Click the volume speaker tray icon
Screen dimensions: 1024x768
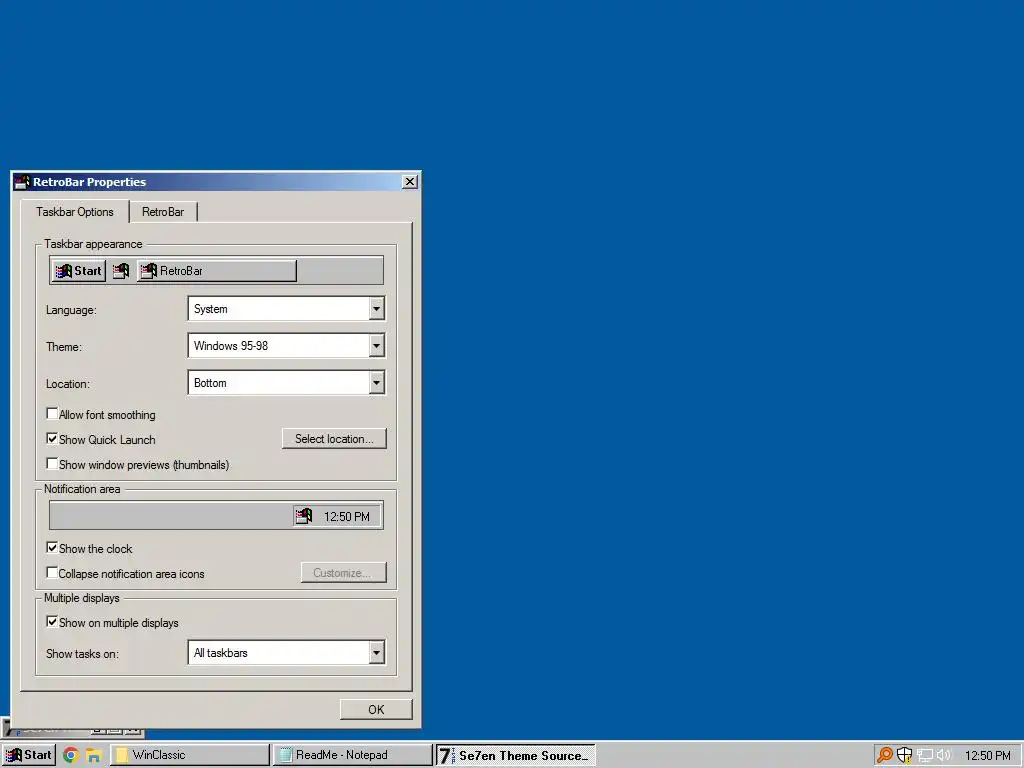click(x=944, y=756)
